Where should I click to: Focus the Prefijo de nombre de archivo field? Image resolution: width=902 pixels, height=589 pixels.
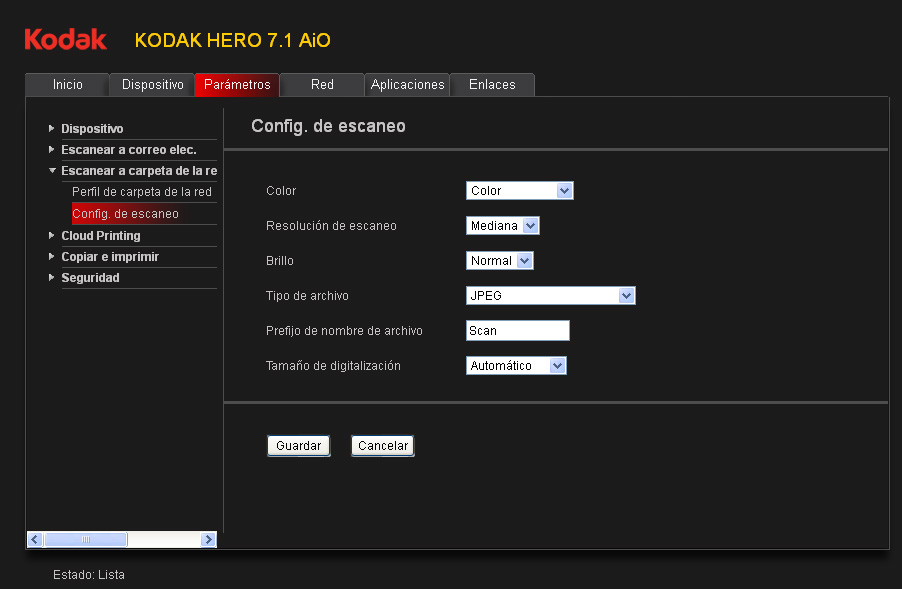[518, 331]
